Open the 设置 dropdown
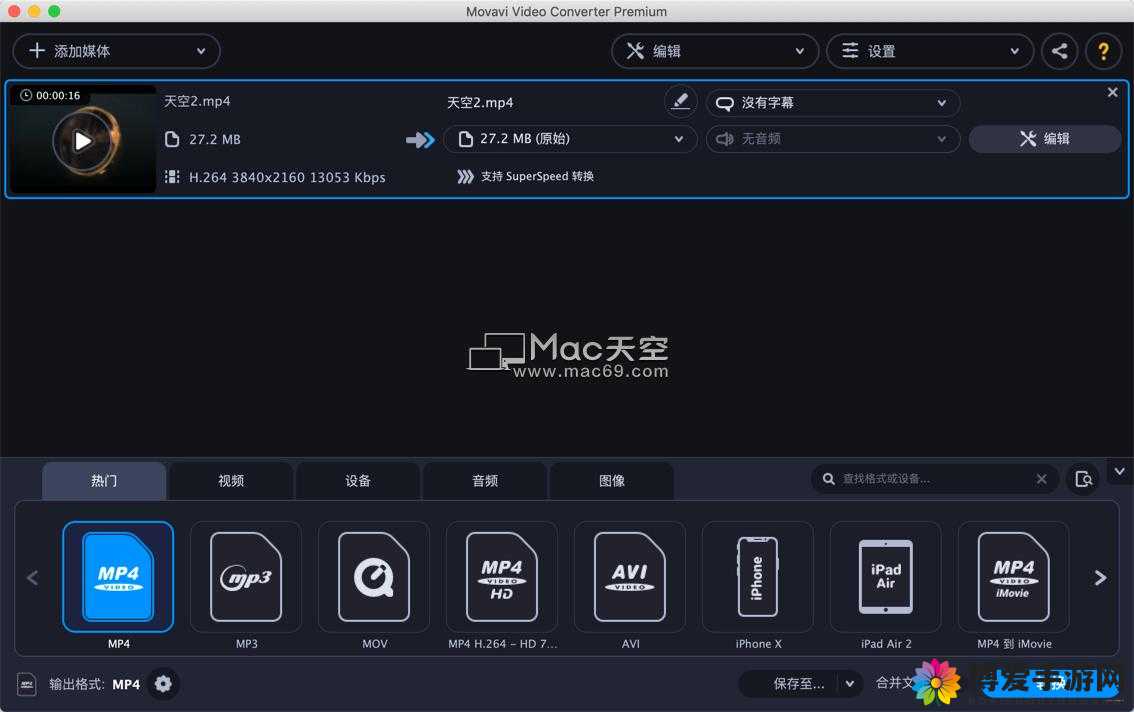1134x712 pixels. (929, 51)
